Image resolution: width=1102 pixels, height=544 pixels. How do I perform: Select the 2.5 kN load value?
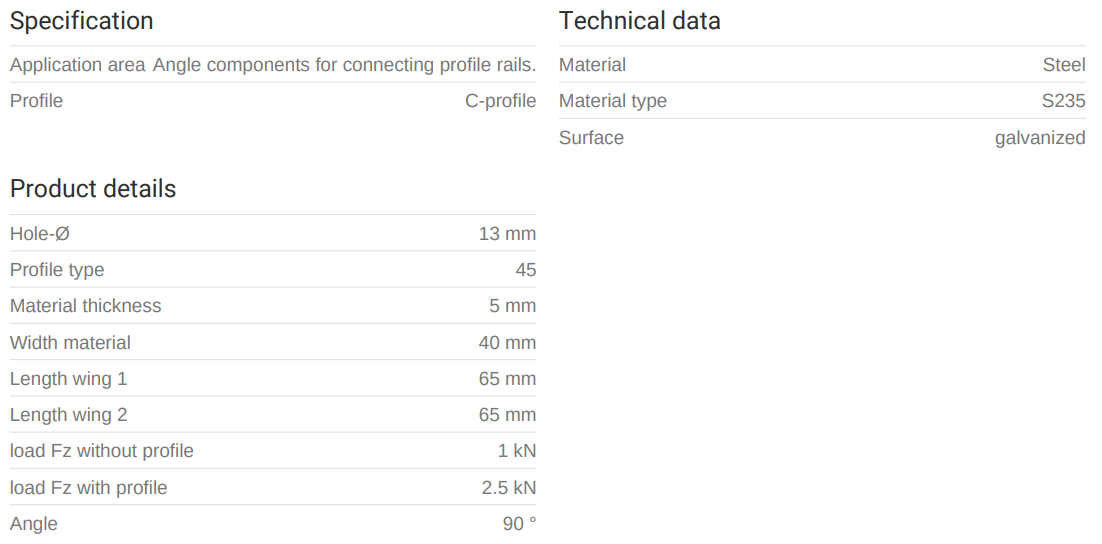click(508, 488)
